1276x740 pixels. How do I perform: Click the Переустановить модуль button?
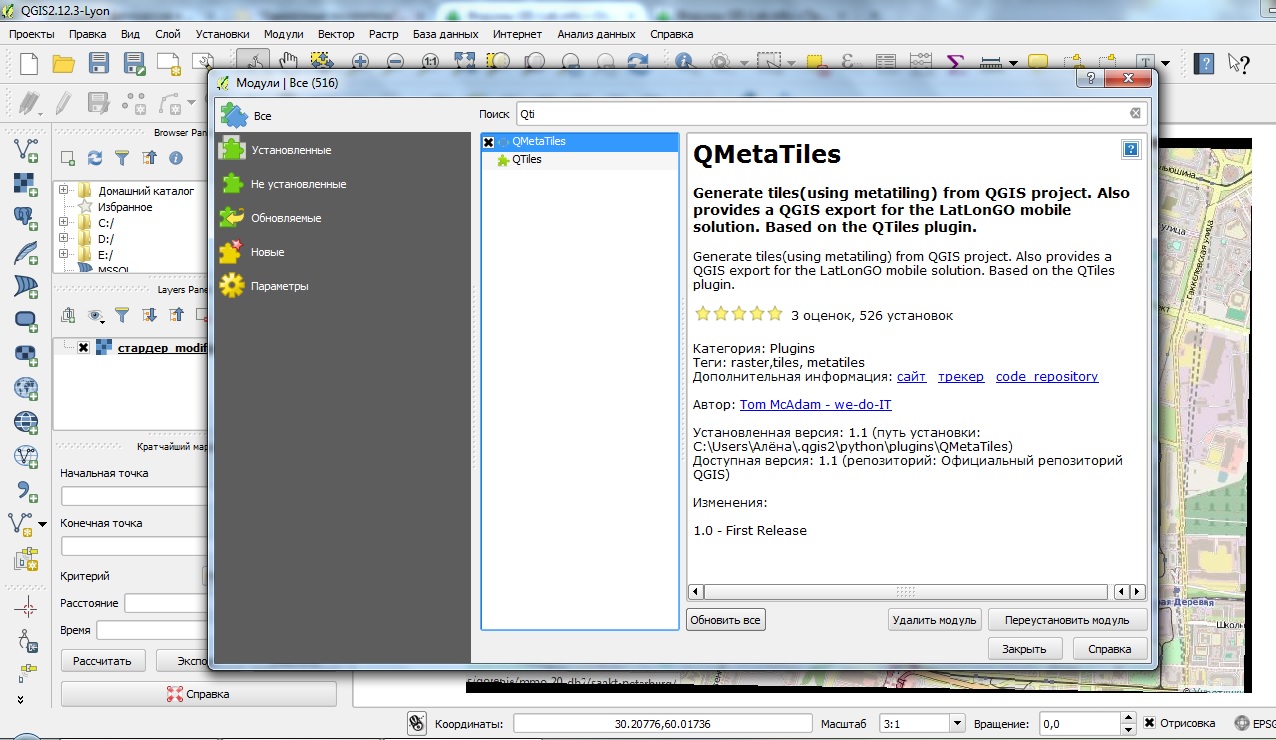pos(1067,620)
